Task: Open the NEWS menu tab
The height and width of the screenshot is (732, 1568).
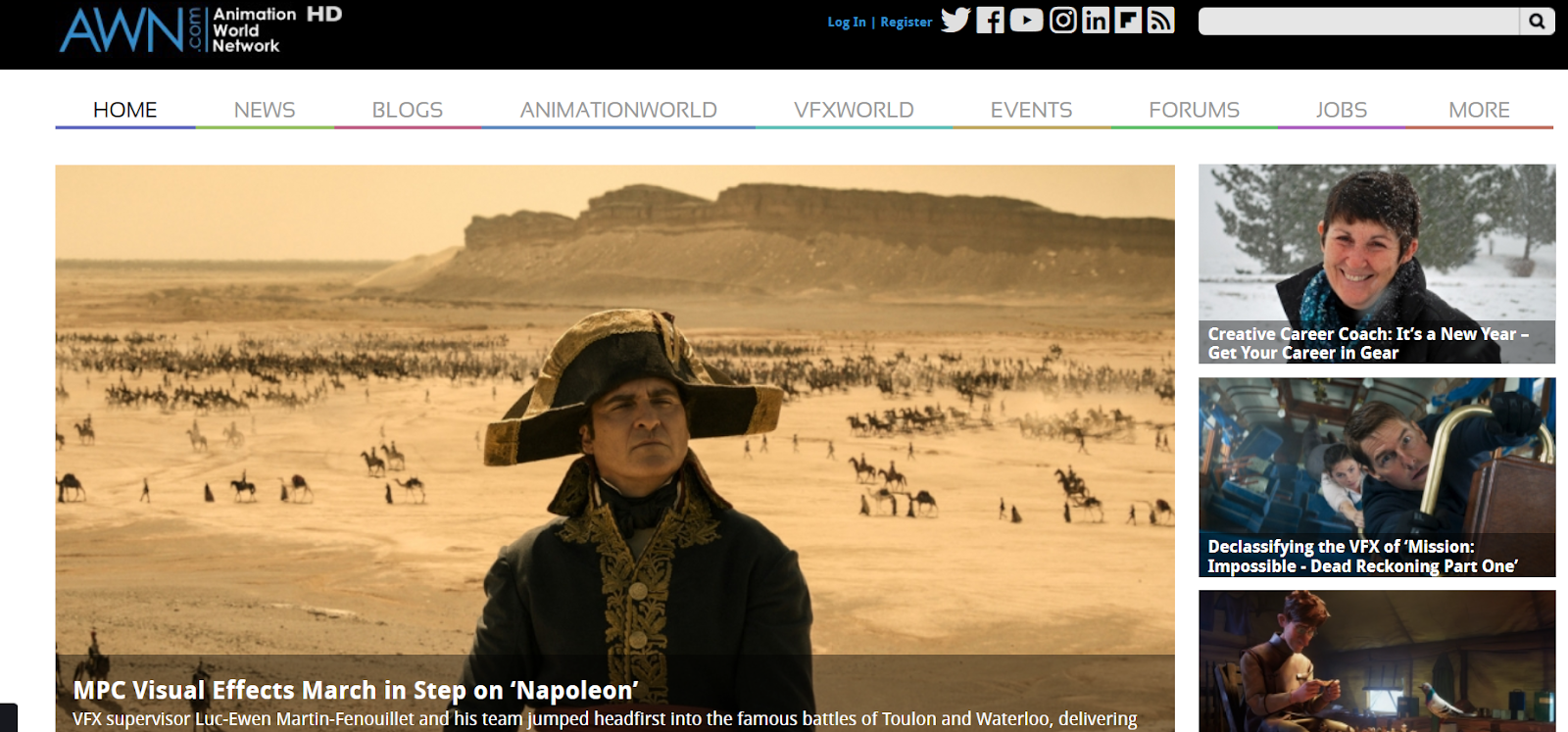Action: pos(265,110)
